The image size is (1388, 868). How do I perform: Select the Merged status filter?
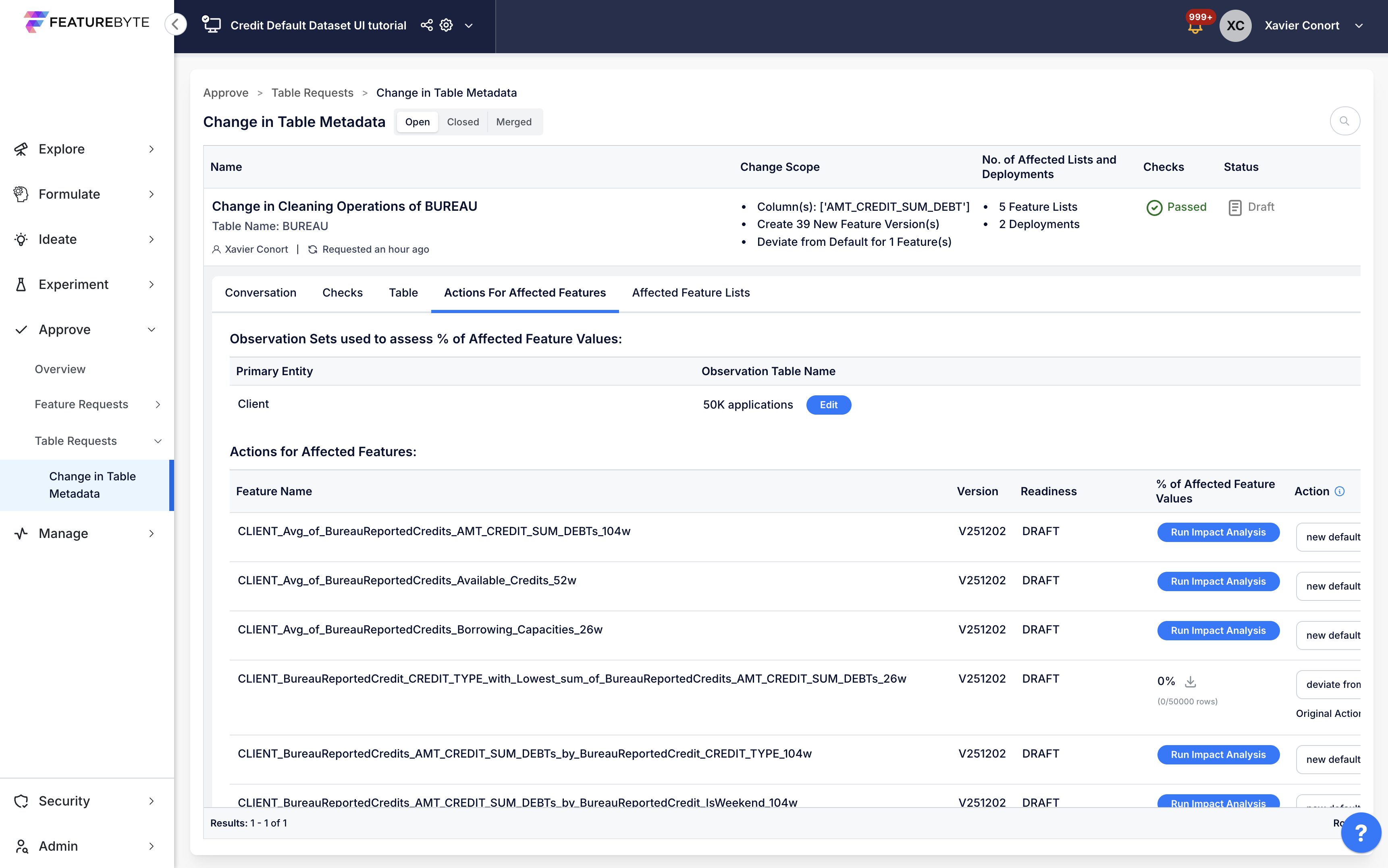point(513,122)
